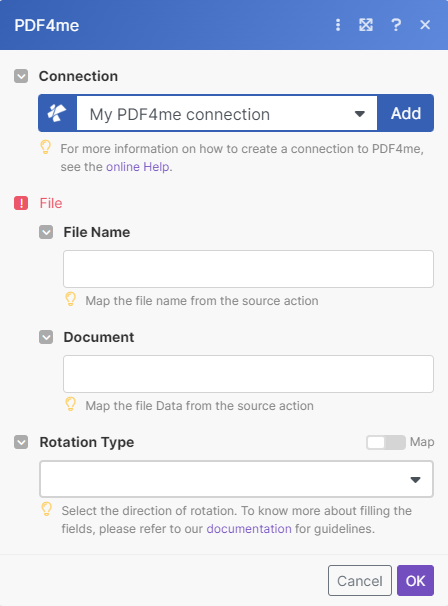Click the lightbulb hint under Connection

tap(46, 148)
